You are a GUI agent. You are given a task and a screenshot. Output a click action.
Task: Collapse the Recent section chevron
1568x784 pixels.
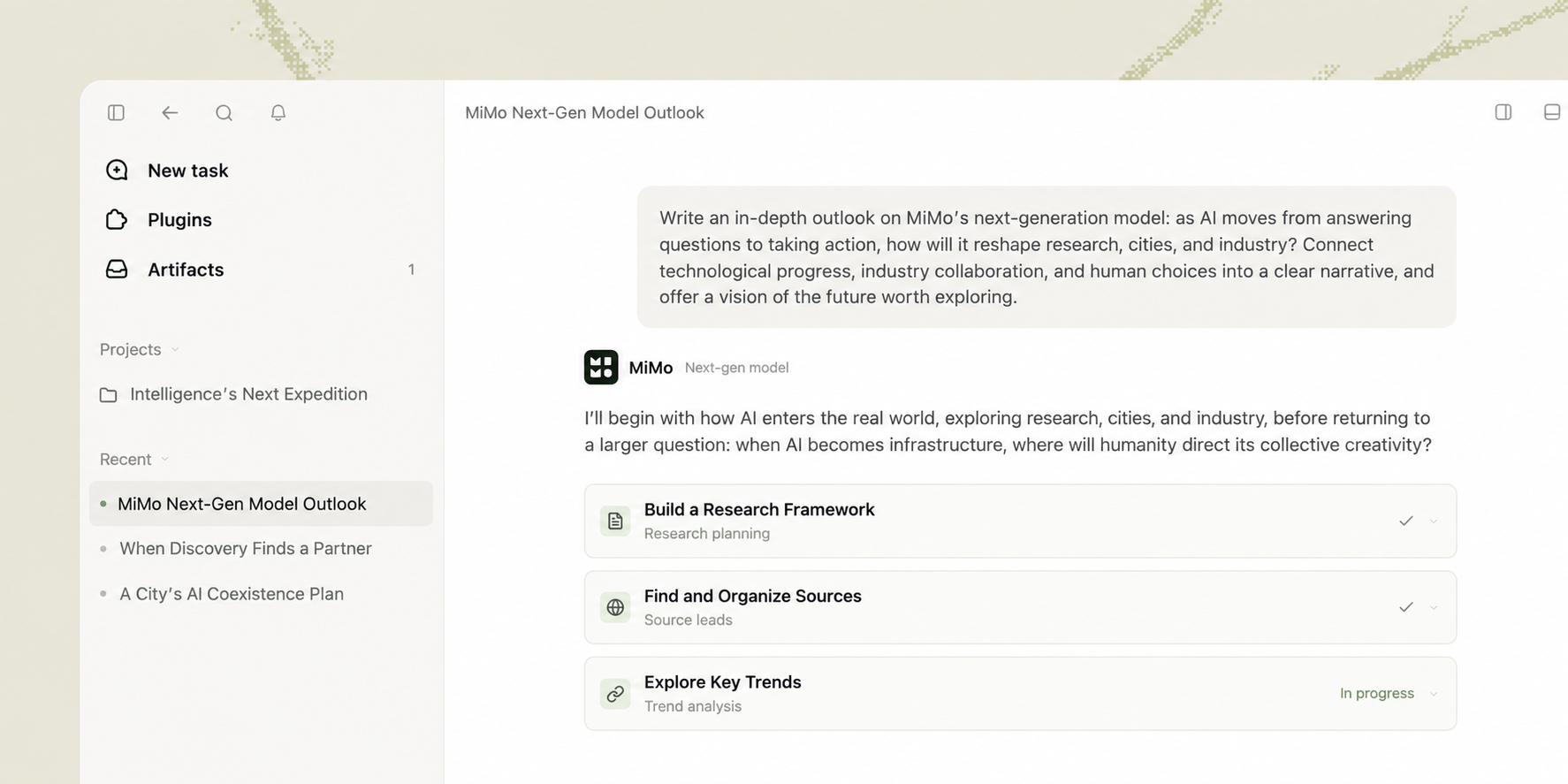tap(165, 459)
